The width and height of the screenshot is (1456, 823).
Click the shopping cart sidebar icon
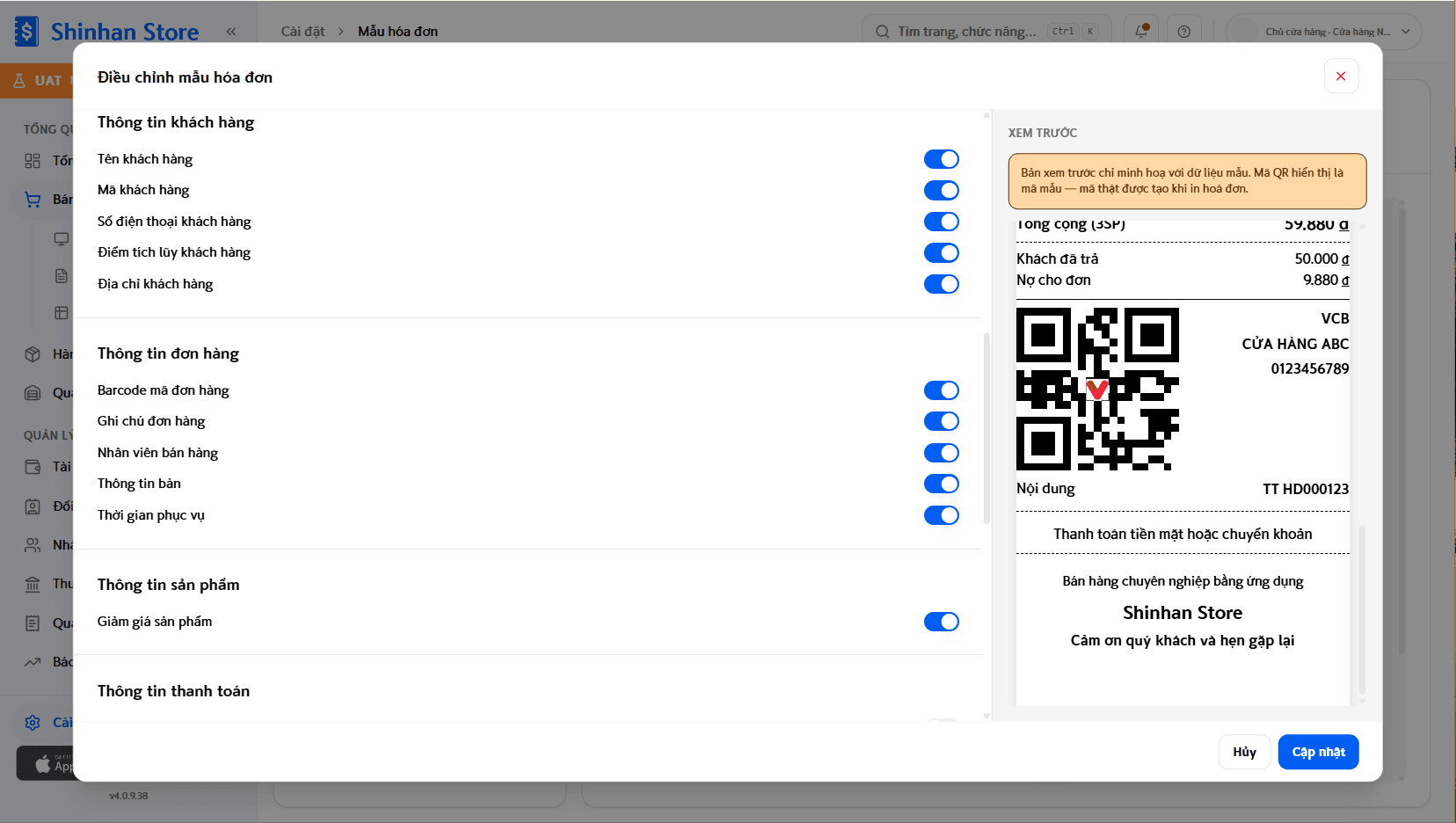(33, 200)
